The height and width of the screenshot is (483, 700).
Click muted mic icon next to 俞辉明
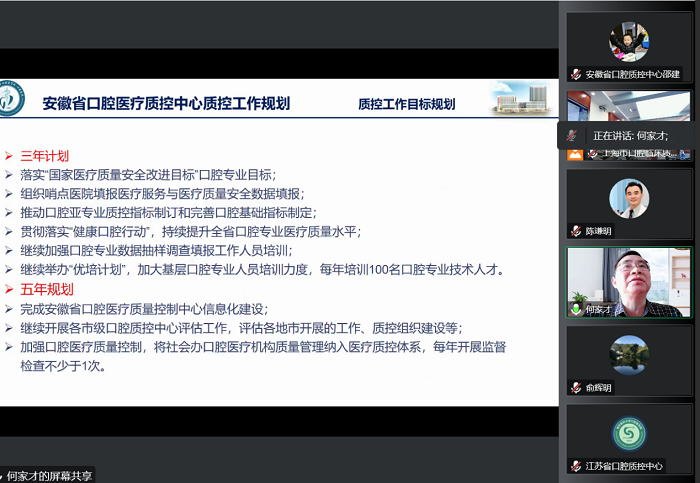[576, 387]
